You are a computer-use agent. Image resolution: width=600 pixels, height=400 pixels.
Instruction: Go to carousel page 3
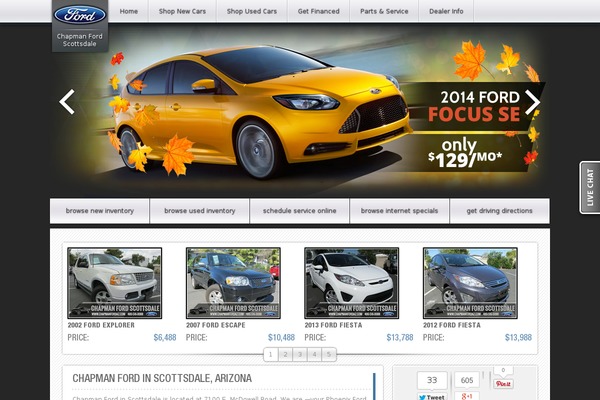pos(300,354)
